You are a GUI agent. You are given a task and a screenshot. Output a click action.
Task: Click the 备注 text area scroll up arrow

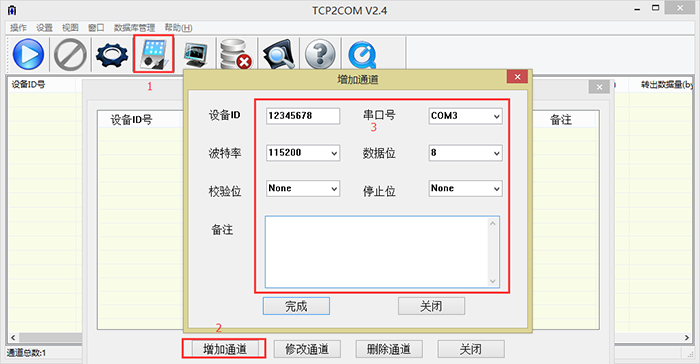point(493,223)
